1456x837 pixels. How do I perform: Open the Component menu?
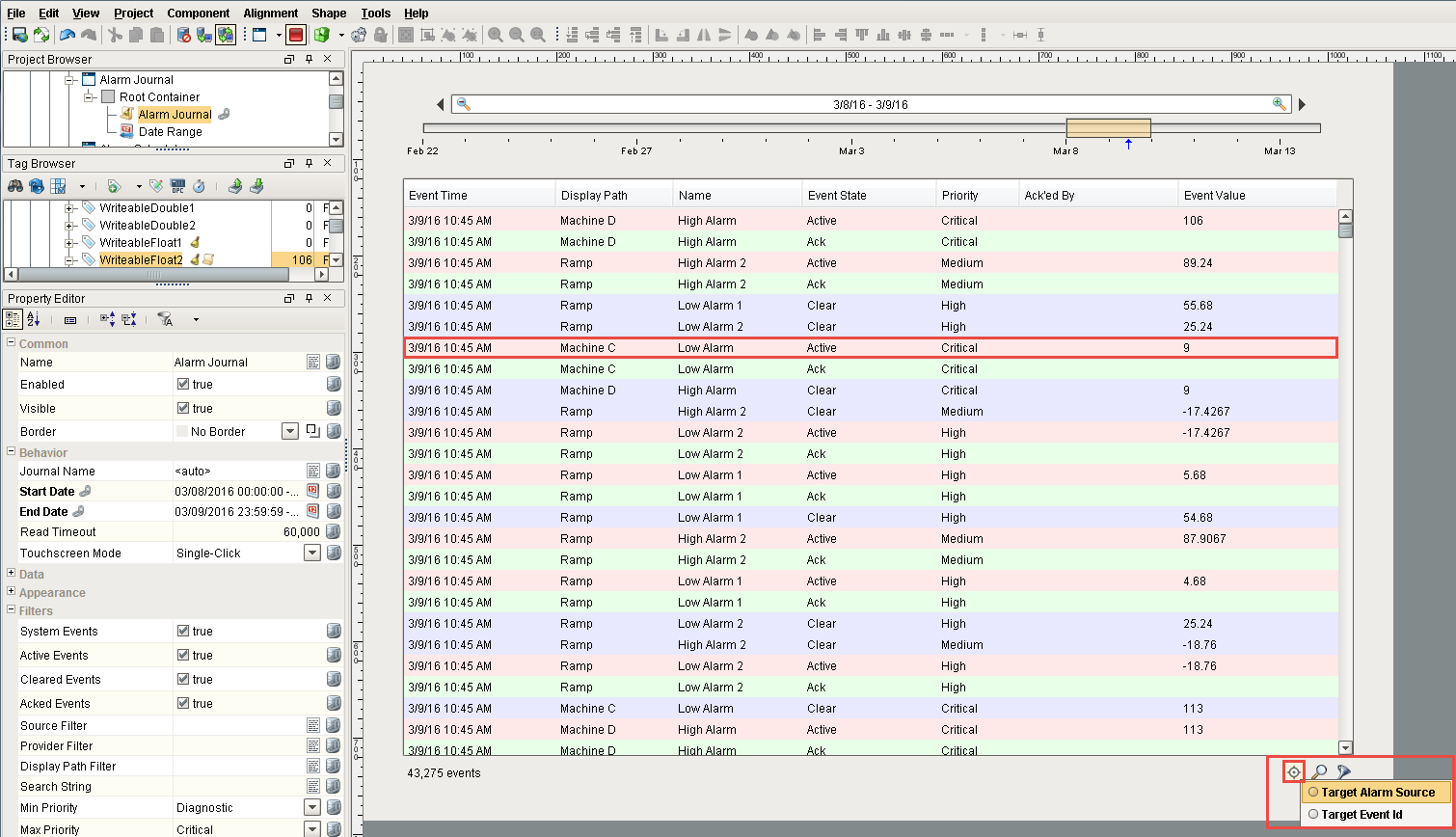tap(198, 13)
